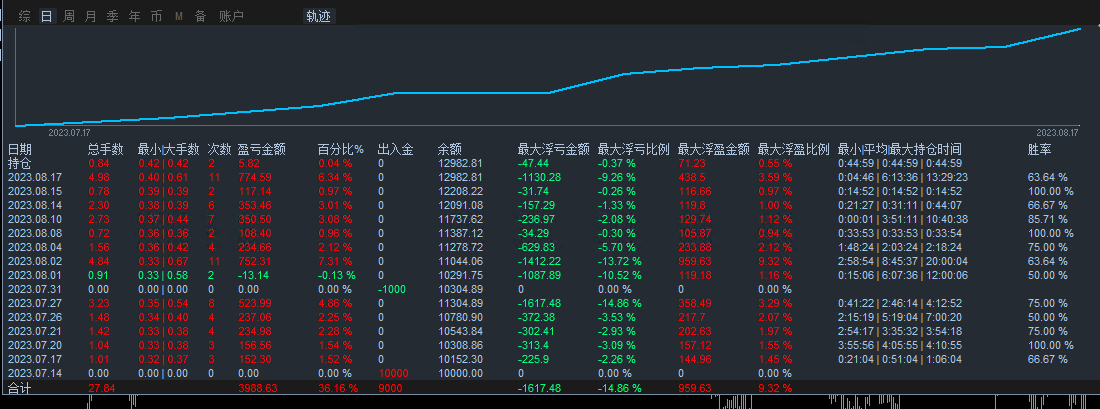Viewport: 1100px width, 409px height.
Task: Open the 备 notes tab
Action: [x=201, y=16]
